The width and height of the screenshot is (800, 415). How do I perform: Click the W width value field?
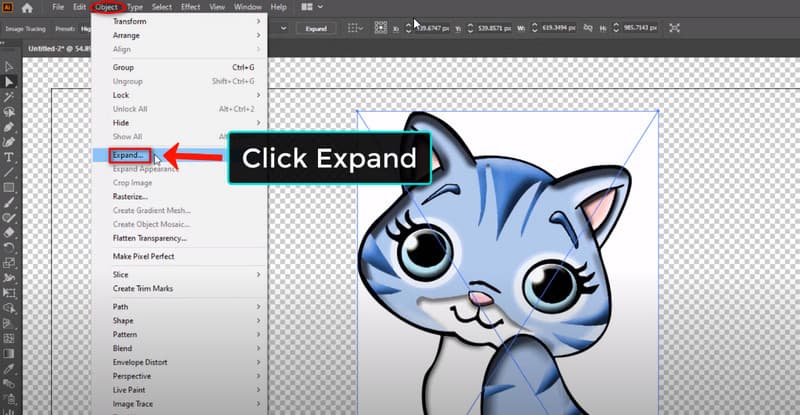pyautogui.click(x=559, y=28)
